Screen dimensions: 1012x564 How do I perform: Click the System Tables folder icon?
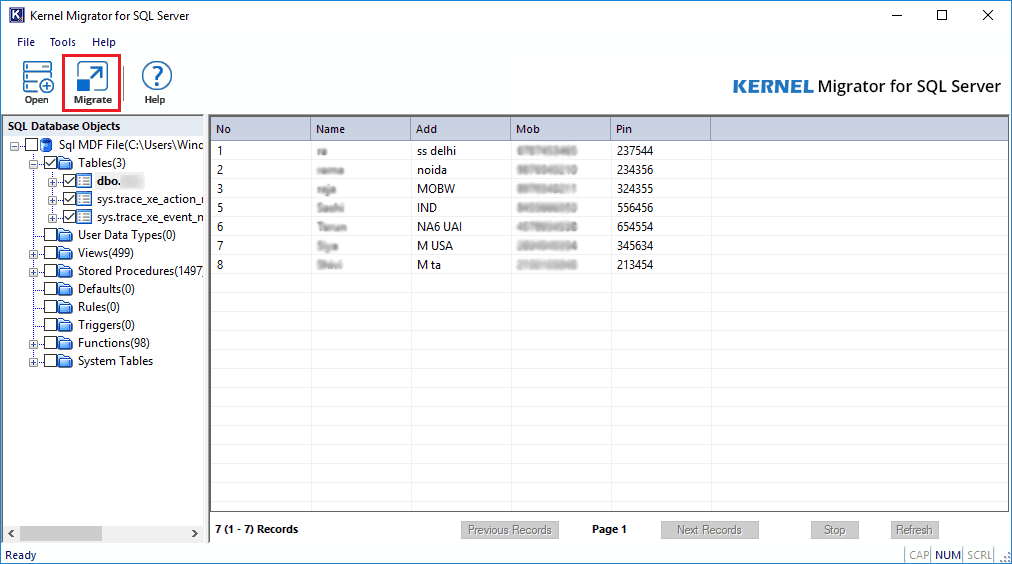point(65,361)
